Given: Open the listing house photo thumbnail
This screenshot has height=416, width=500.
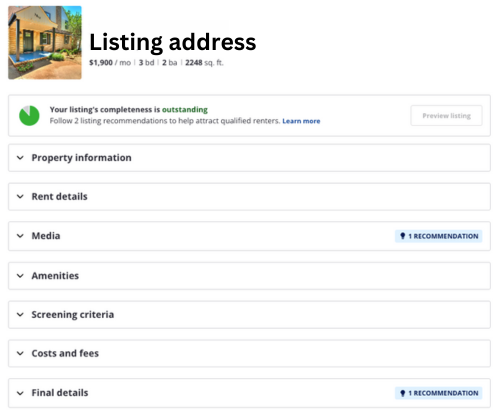Looking at the screenshot, I should pyautogui.click(x=45, y=43).
